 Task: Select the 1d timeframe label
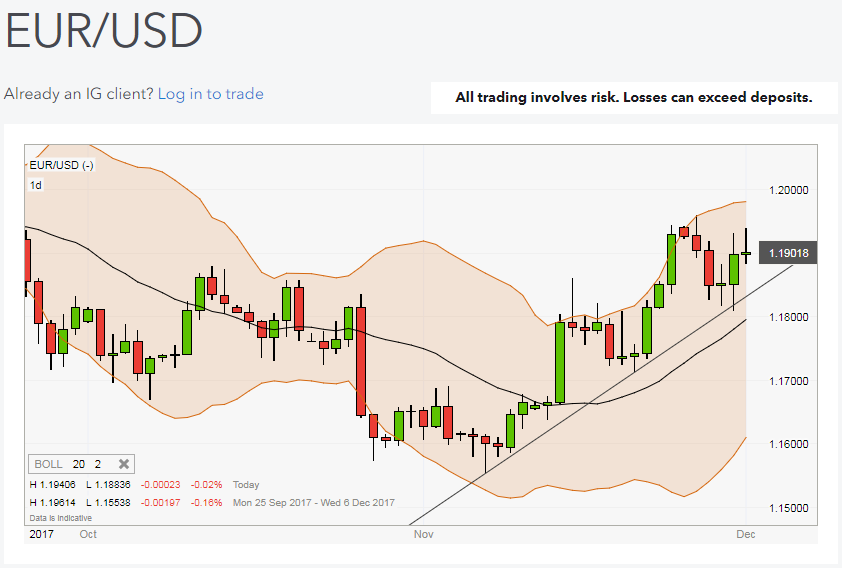point(35,185)
